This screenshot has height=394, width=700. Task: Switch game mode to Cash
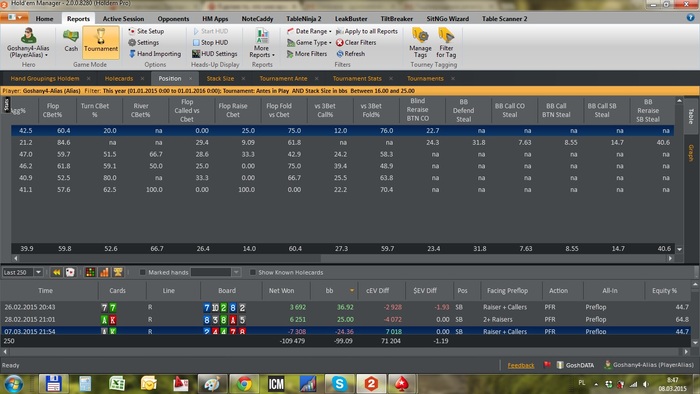[x=71, y=41]
